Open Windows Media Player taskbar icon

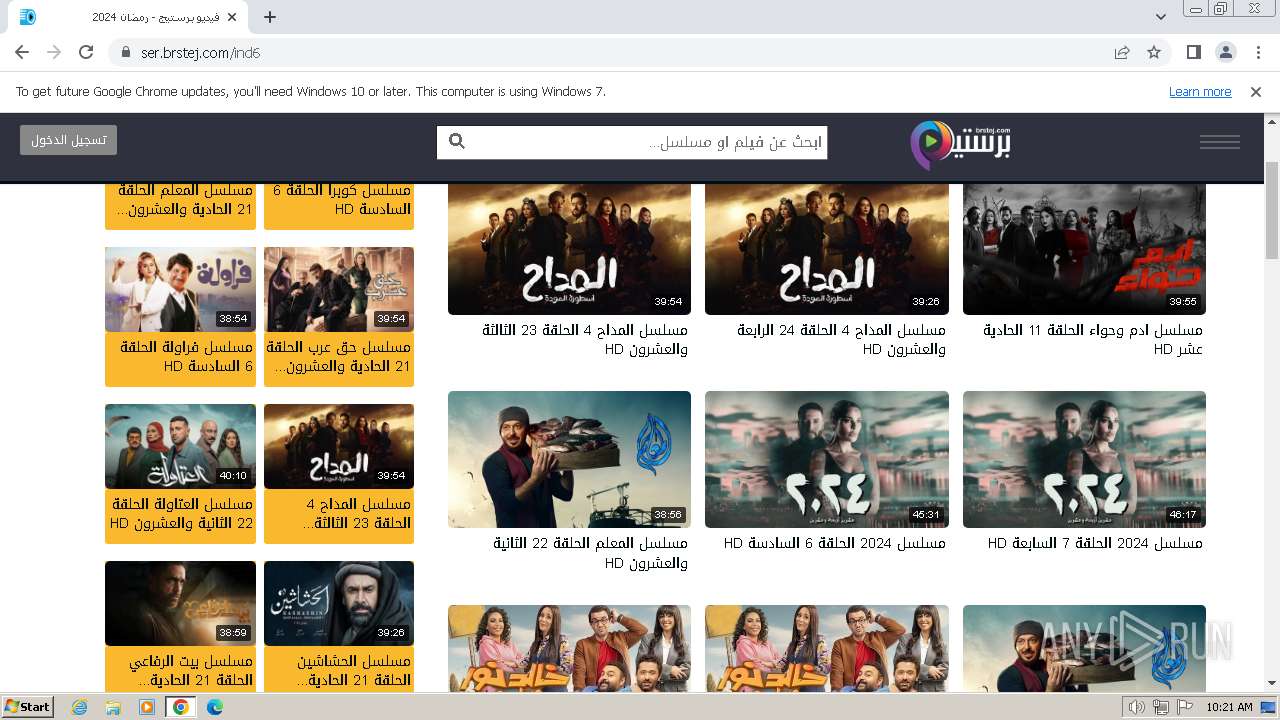coord(147,707)
